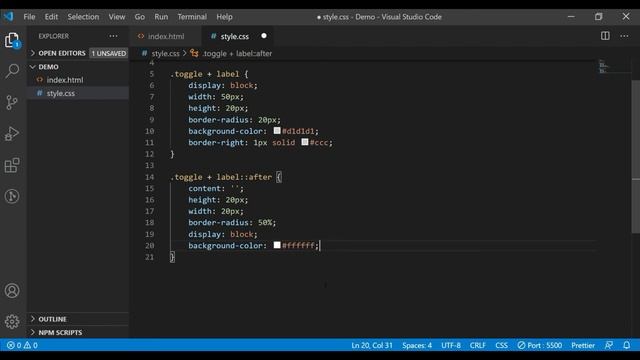Open the Extensions view
This screenshot has width=640, height=360.
[x=12, y=165]
